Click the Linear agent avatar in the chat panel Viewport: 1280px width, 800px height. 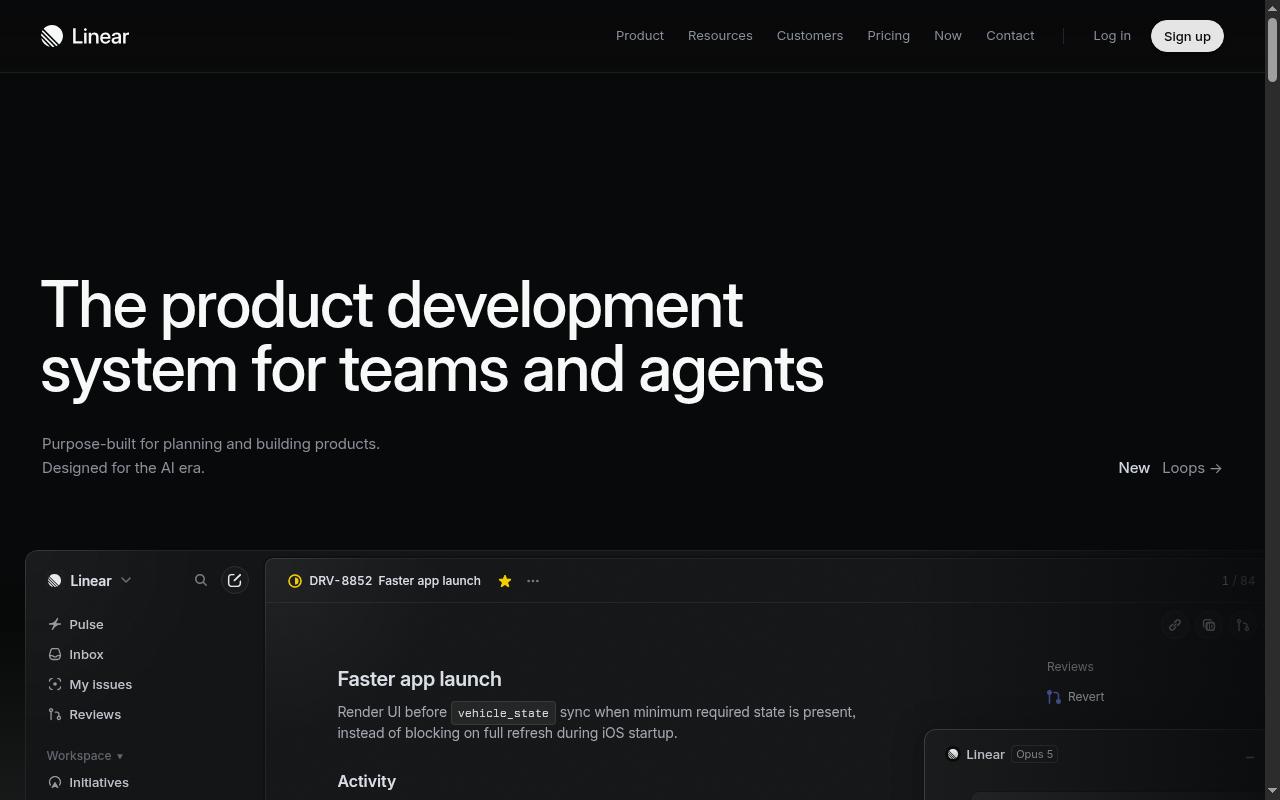(x=953, y=754)
